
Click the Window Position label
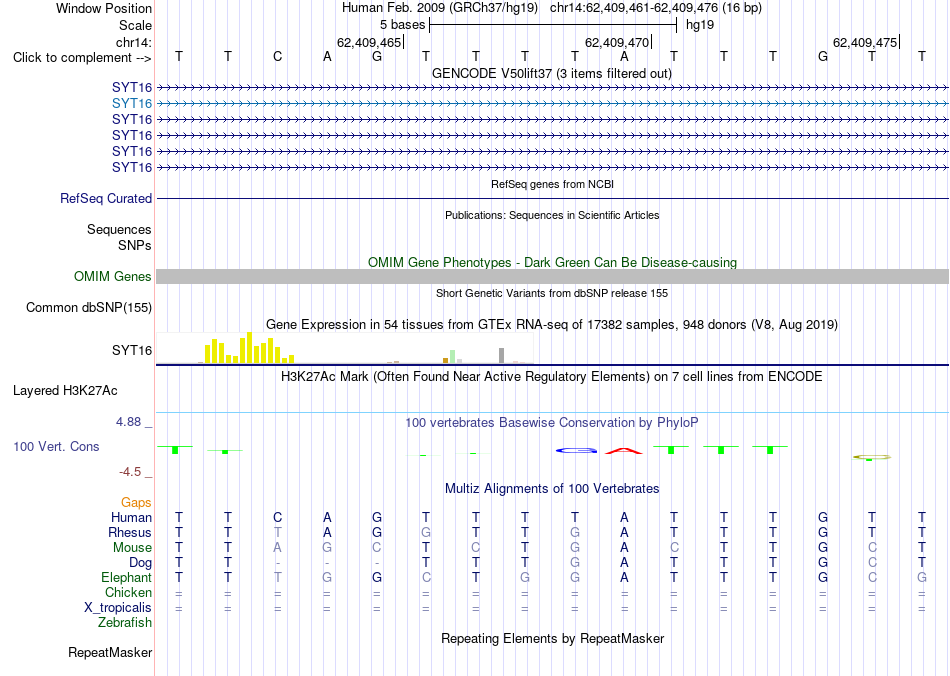(x=104, y=8)
